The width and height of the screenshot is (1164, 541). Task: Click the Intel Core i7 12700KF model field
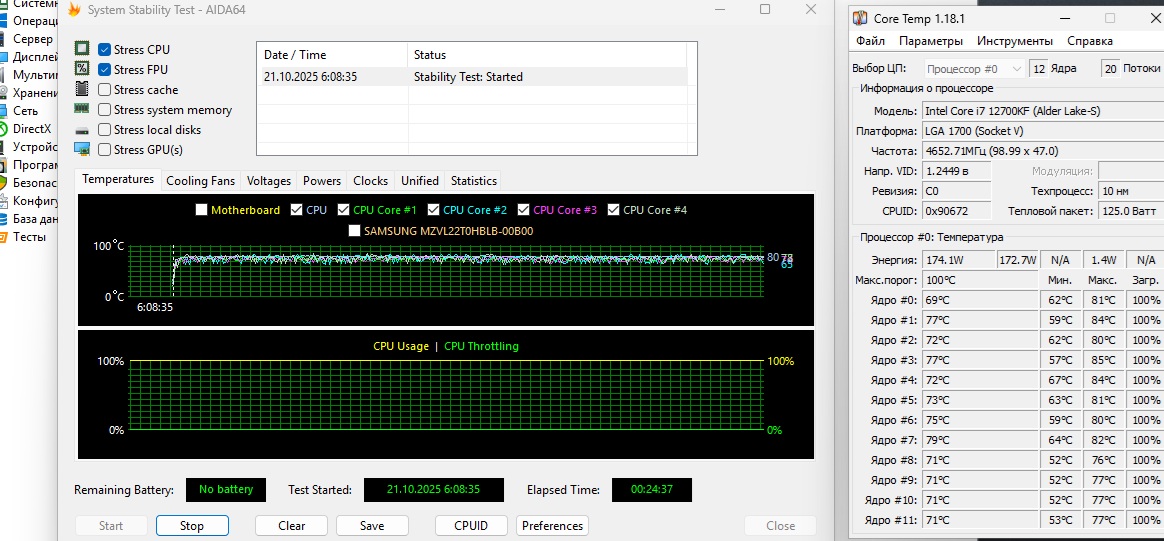[1042, 111]
